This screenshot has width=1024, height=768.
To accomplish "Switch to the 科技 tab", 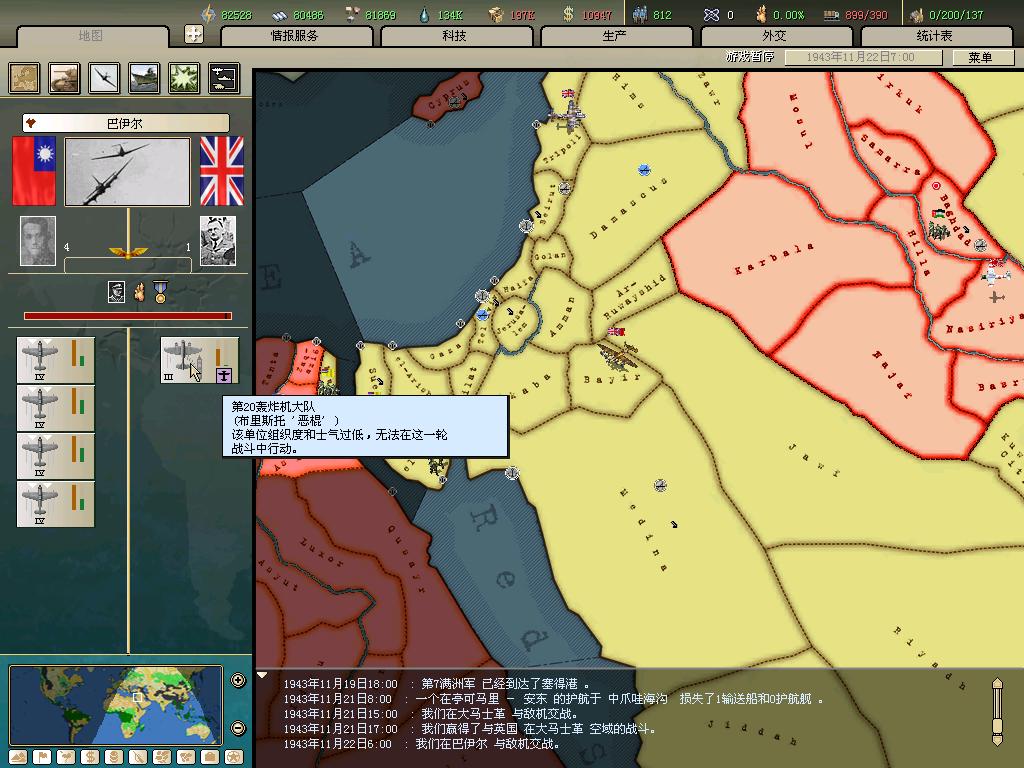I will click(454, 36).
